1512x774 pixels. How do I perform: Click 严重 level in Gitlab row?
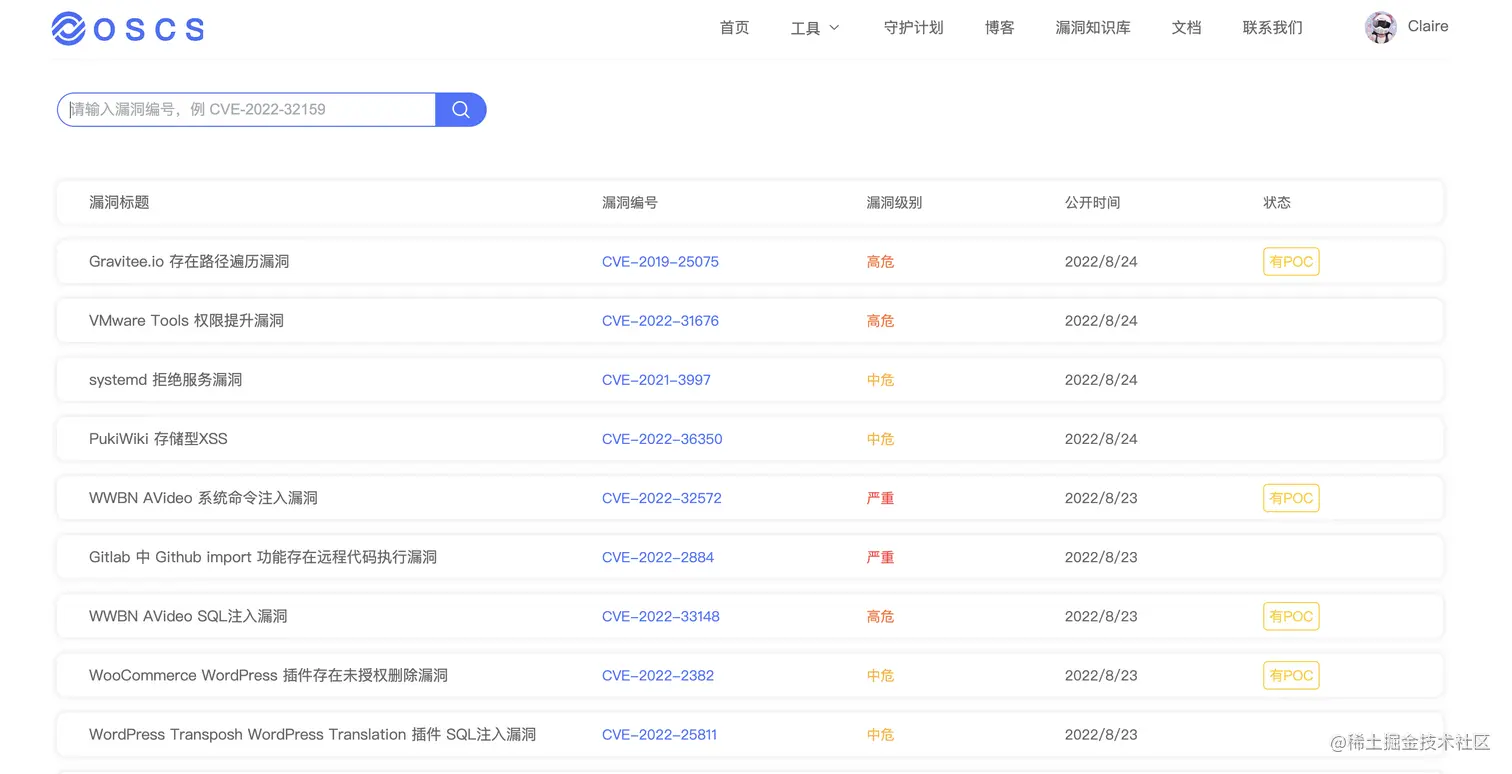click(880, 557)
